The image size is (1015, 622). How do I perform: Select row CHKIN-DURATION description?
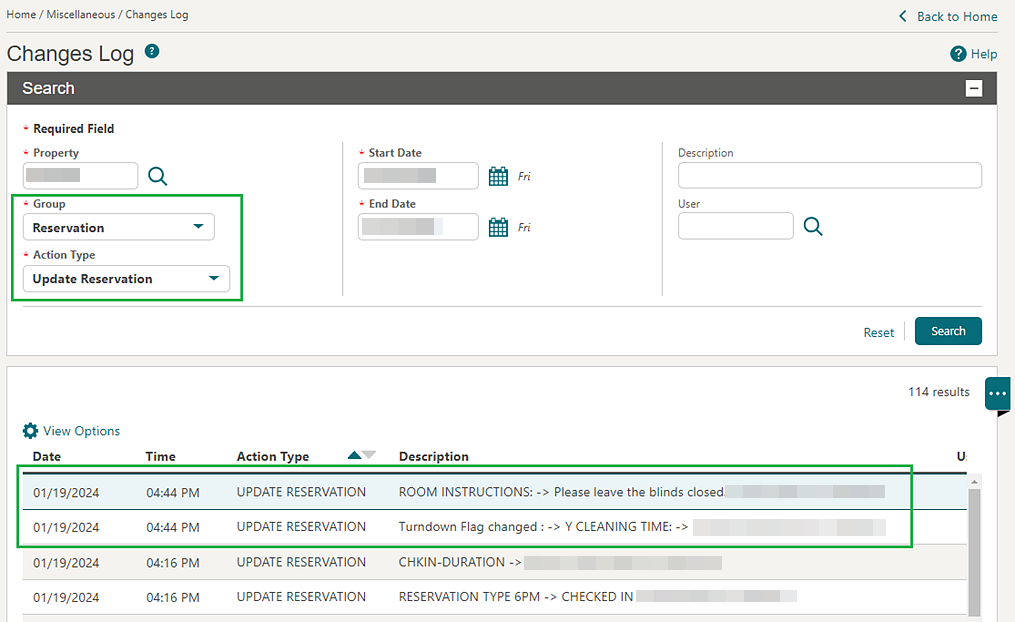tap(495, 562)
